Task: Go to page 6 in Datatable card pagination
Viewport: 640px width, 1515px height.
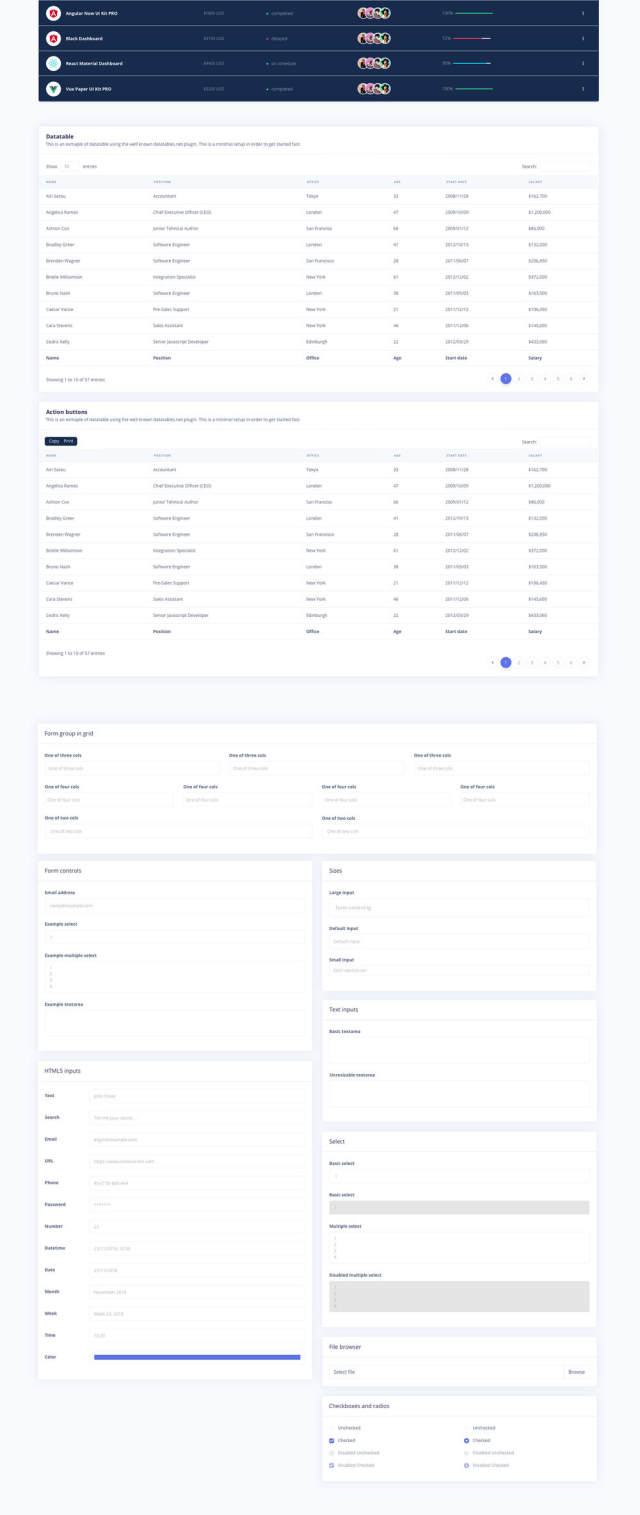Action: point(571,379)
